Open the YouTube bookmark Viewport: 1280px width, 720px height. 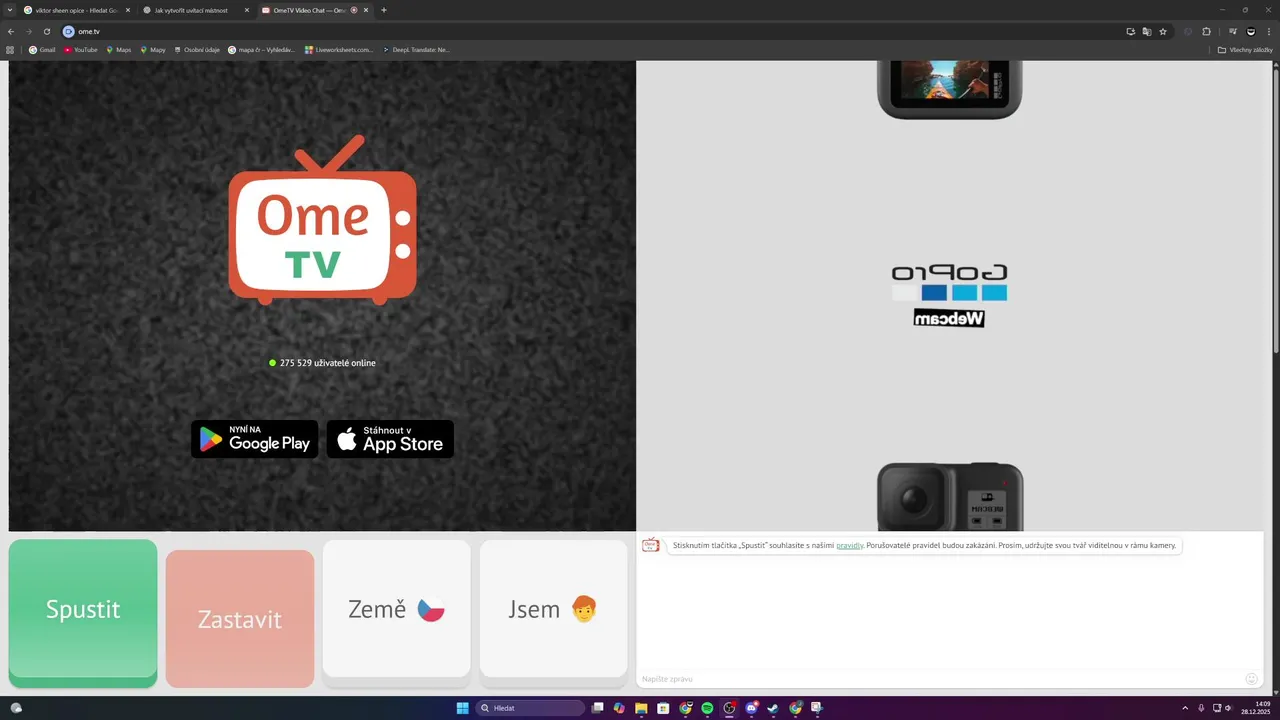[81, 49]
